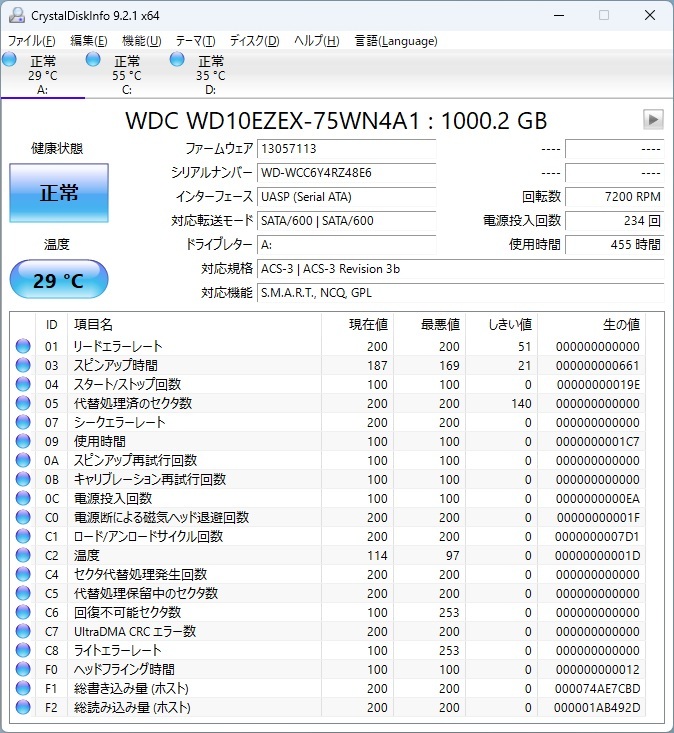Click status icon for C8 ライトエラーレート
This screenshot has width=674, height=733.
click(x=23, y=650)
